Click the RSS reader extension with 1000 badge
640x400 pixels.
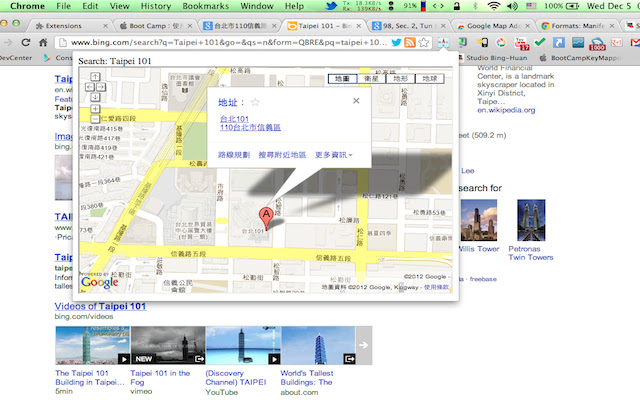pyautogui.click(x=597, y=43)
